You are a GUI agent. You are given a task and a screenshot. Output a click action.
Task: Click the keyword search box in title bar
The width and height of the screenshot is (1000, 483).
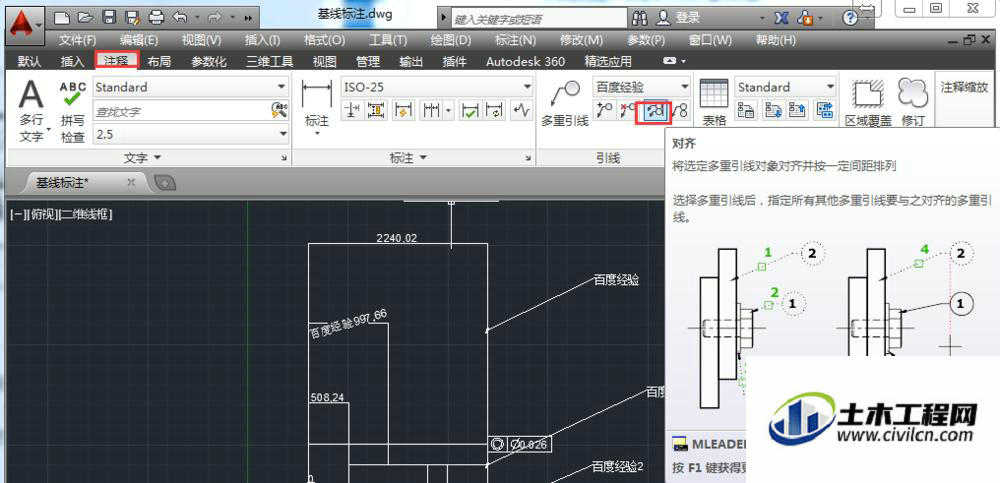(x=539, y=19)
